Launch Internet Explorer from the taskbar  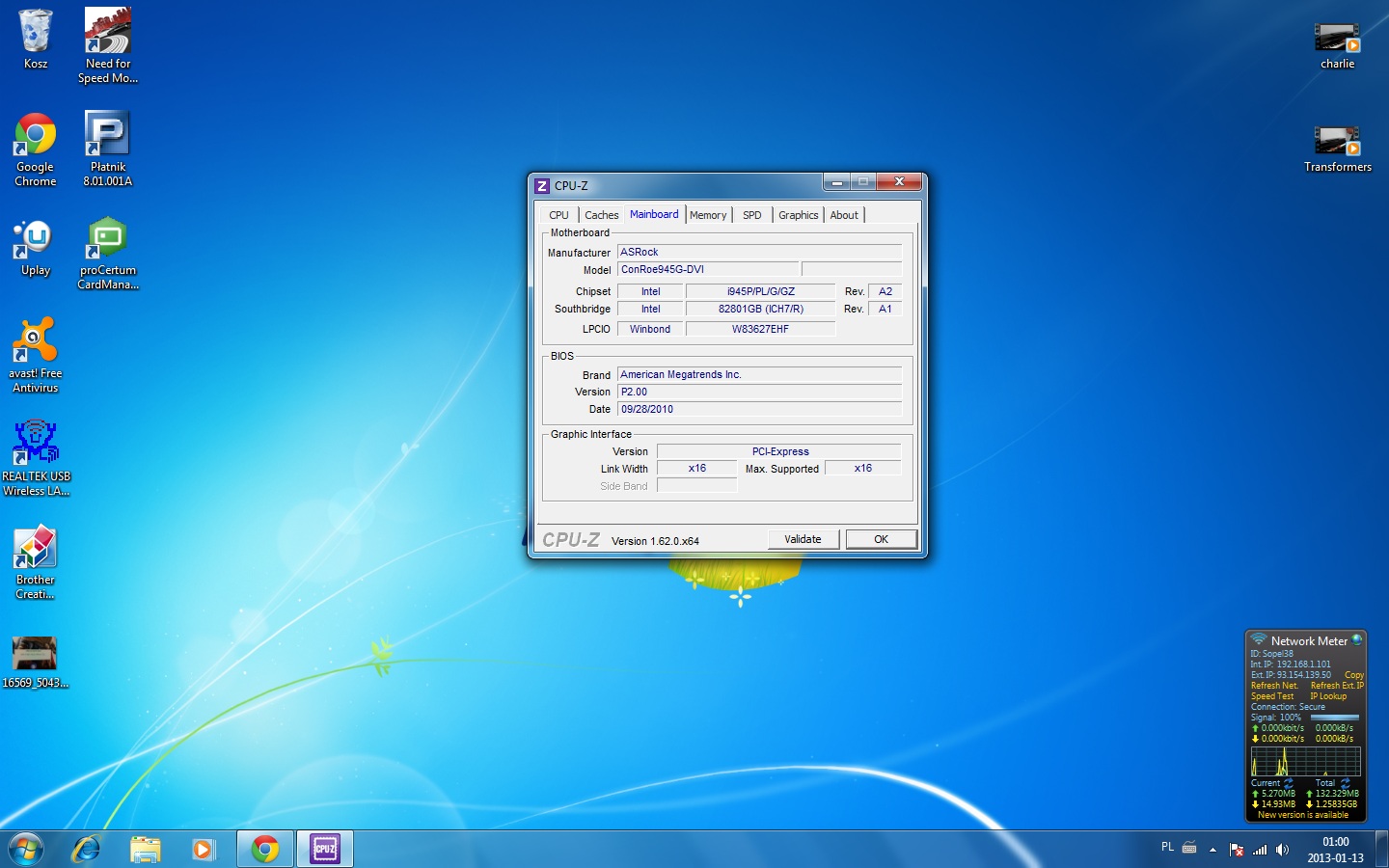point(87,849)
